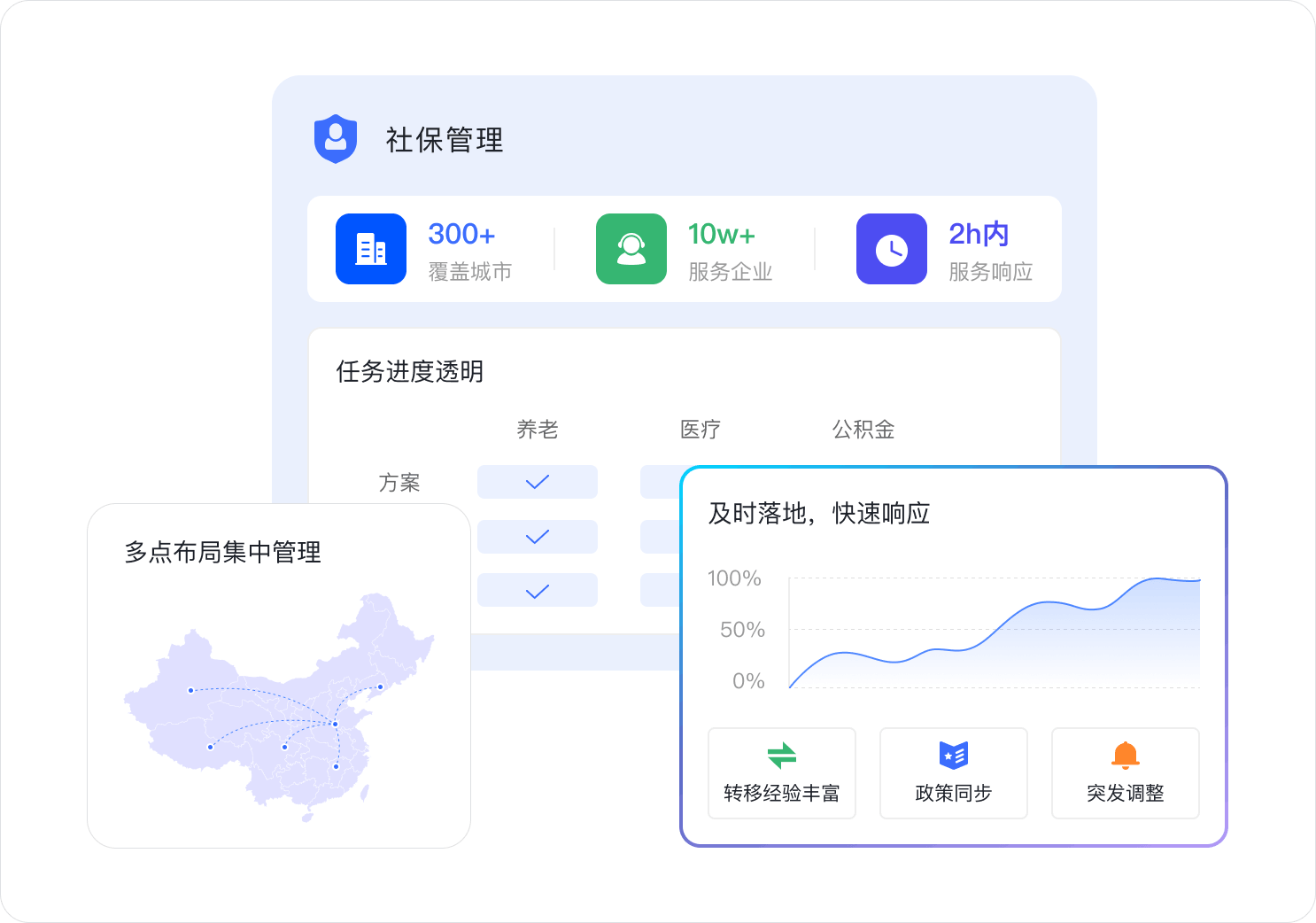The image size is (1316, 923).
Task: Click the 300+ statistic
Action: [x=461, y=234]
